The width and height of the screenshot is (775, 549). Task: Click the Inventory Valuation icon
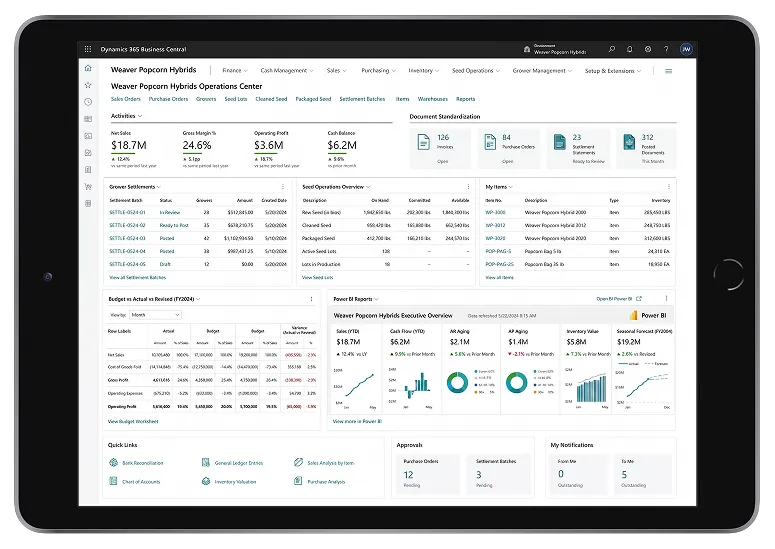point(206,481)
